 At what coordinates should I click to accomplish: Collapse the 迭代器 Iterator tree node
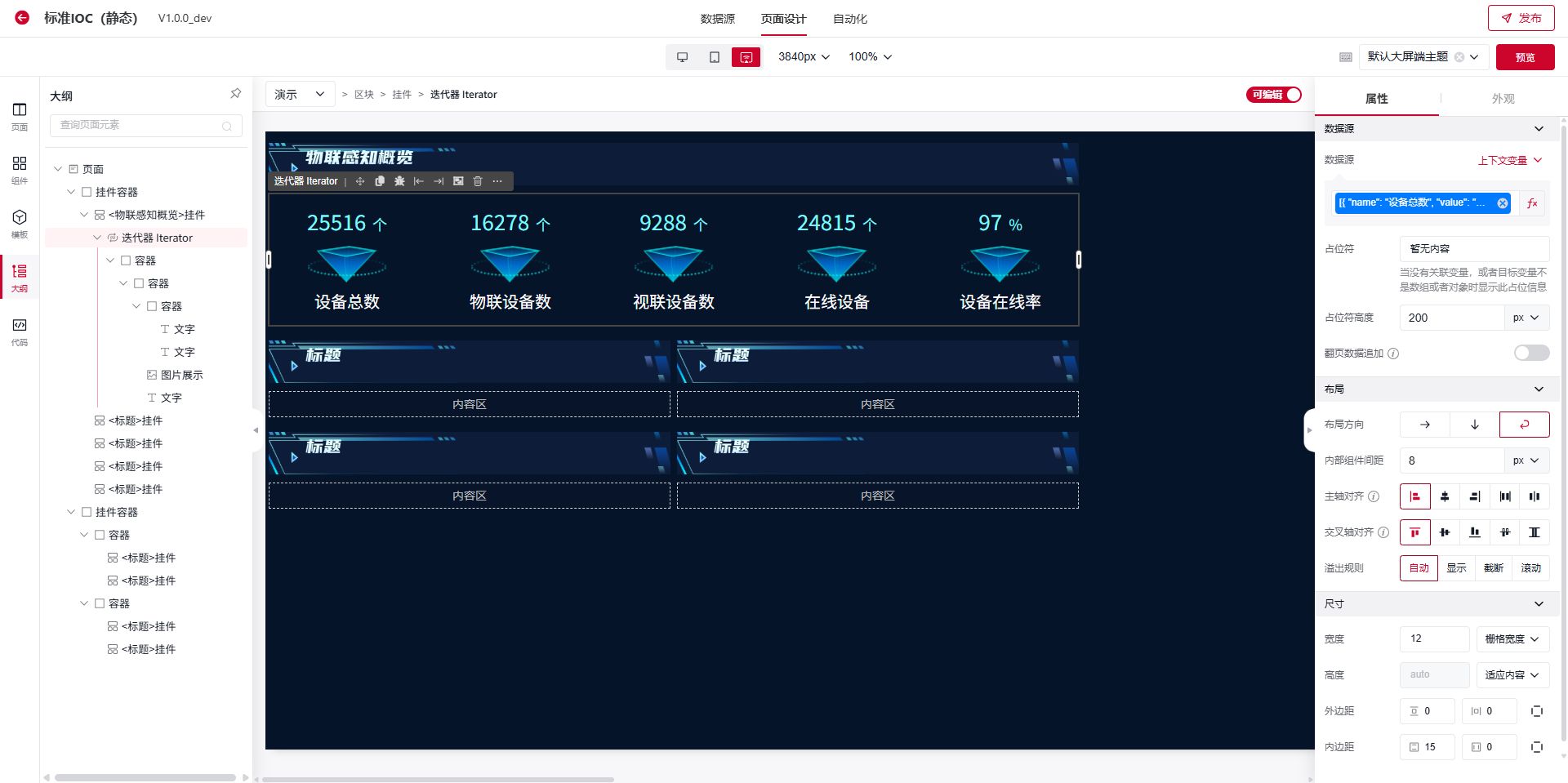point(98,238)
